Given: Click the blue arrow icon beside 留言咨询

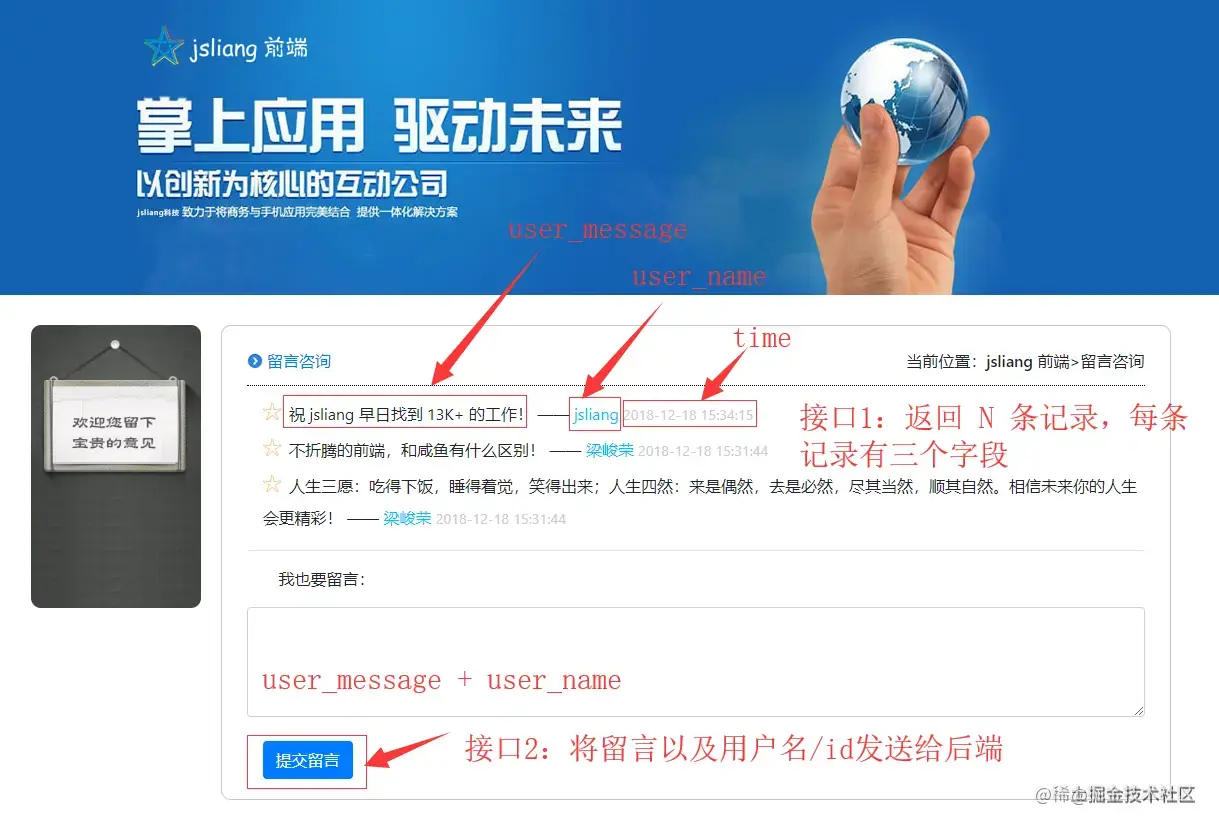Looking at the screenshot, I should [x=255, y=362].
